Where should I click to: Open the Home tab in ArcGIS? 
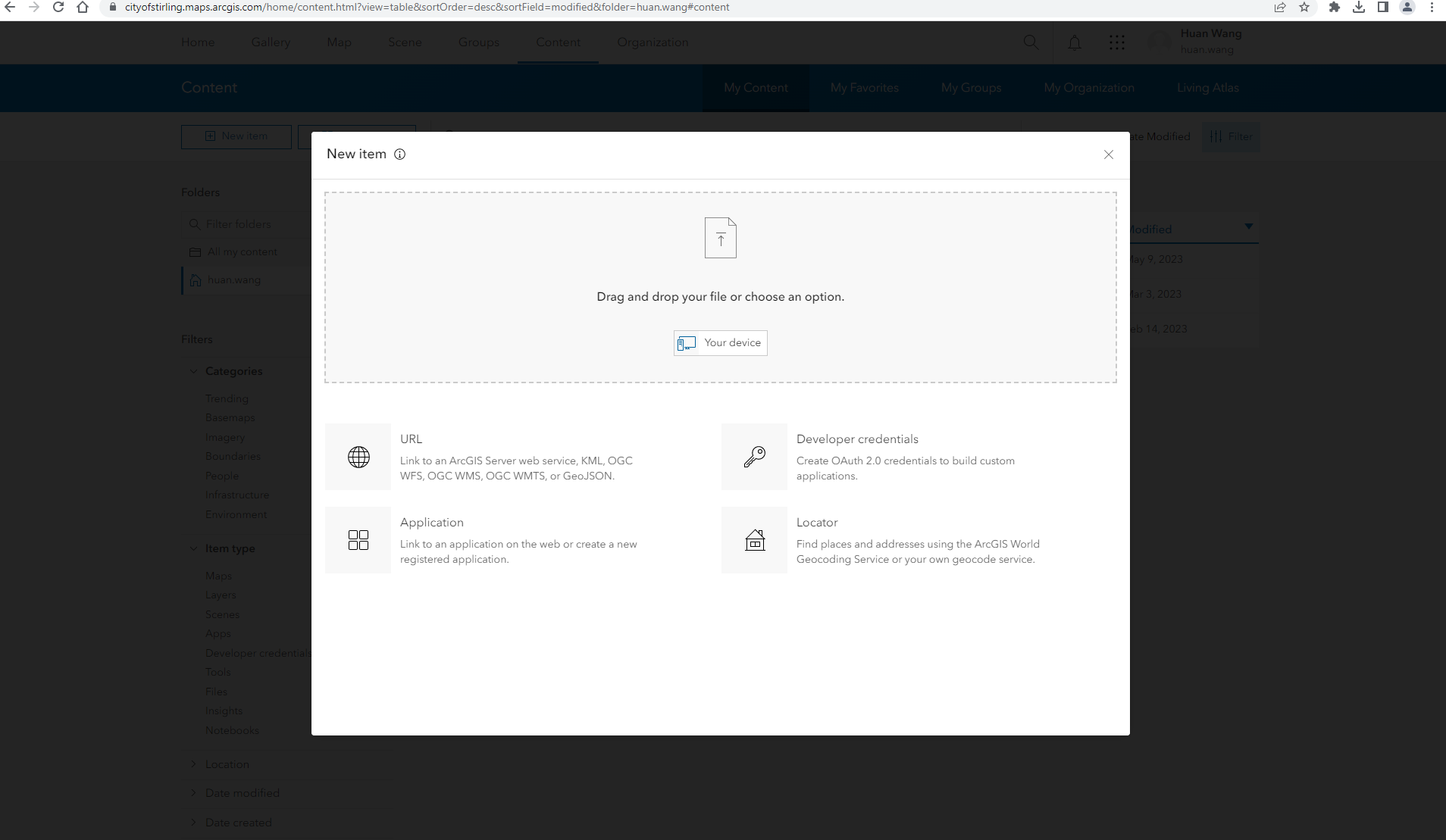pos(198,42)
